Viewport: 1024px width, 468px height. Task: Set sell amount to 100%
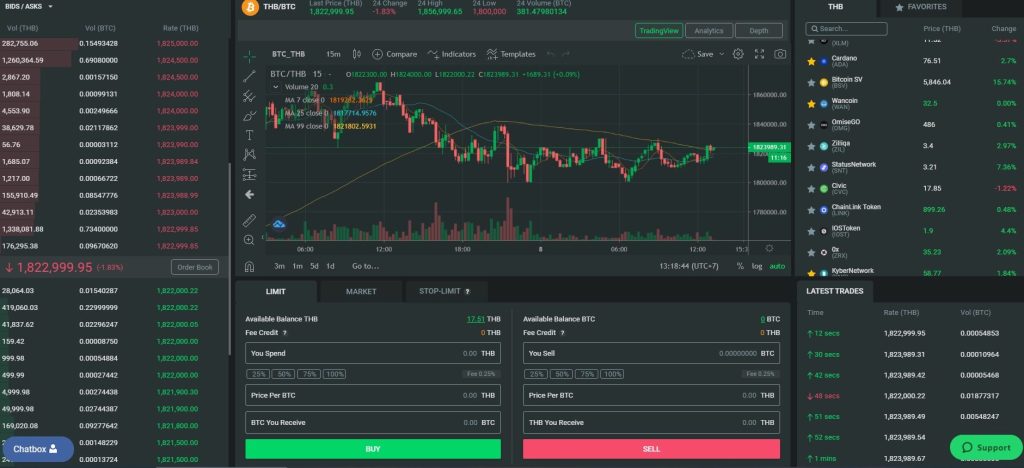point(612,374)
